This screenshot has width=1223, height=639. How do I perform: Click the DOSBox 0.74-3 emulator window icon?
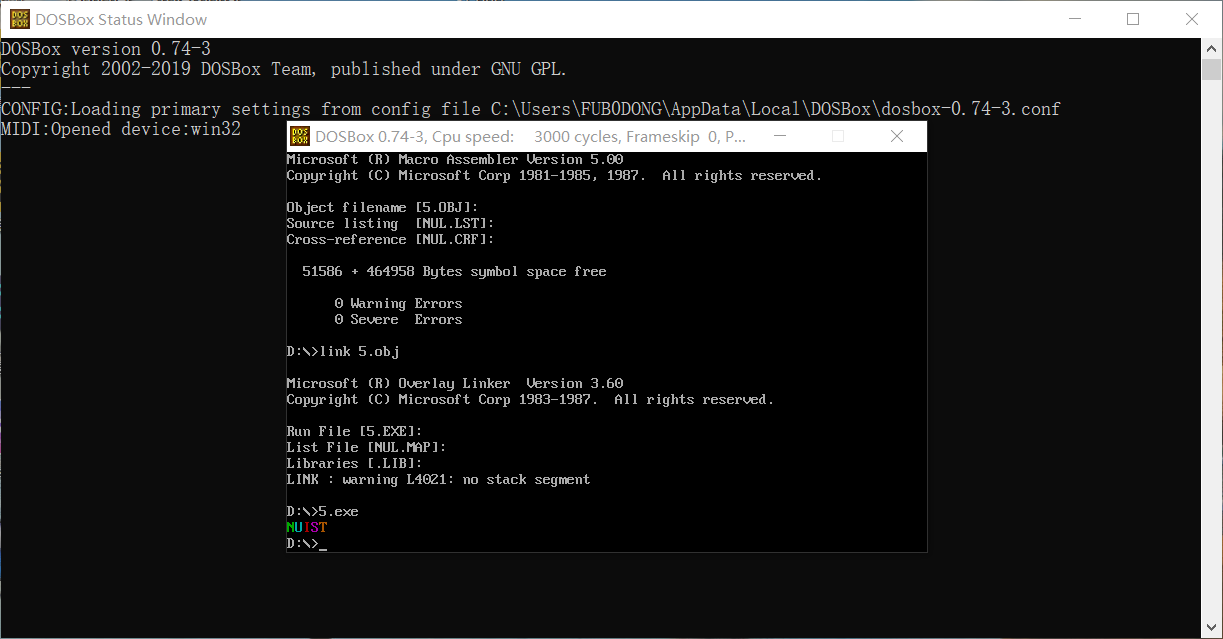tap(300, 137)
